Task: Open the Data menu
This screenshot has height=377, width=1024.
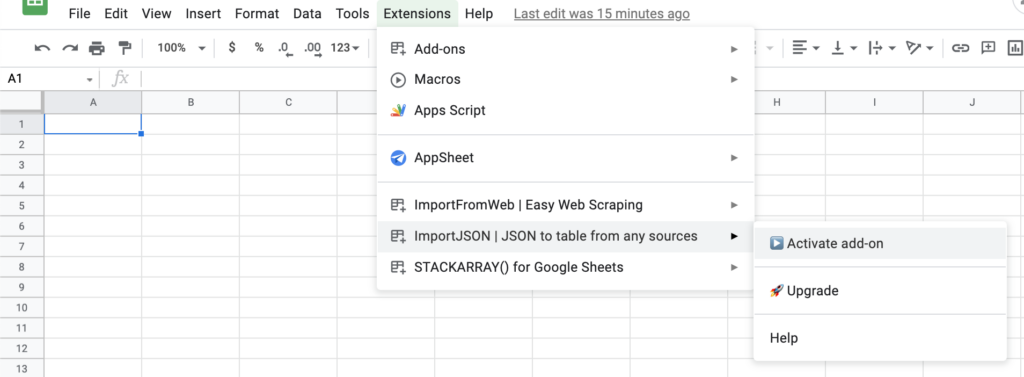Action: 307,14
